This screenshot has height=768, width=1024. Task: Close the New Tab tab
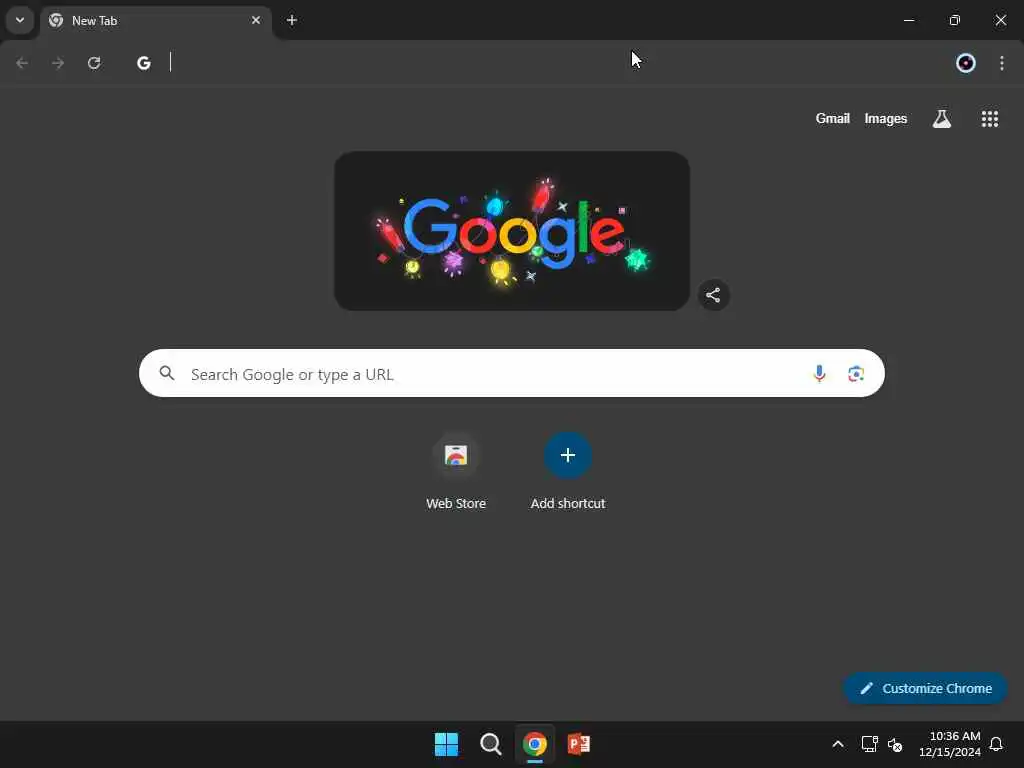click(256, 20)
